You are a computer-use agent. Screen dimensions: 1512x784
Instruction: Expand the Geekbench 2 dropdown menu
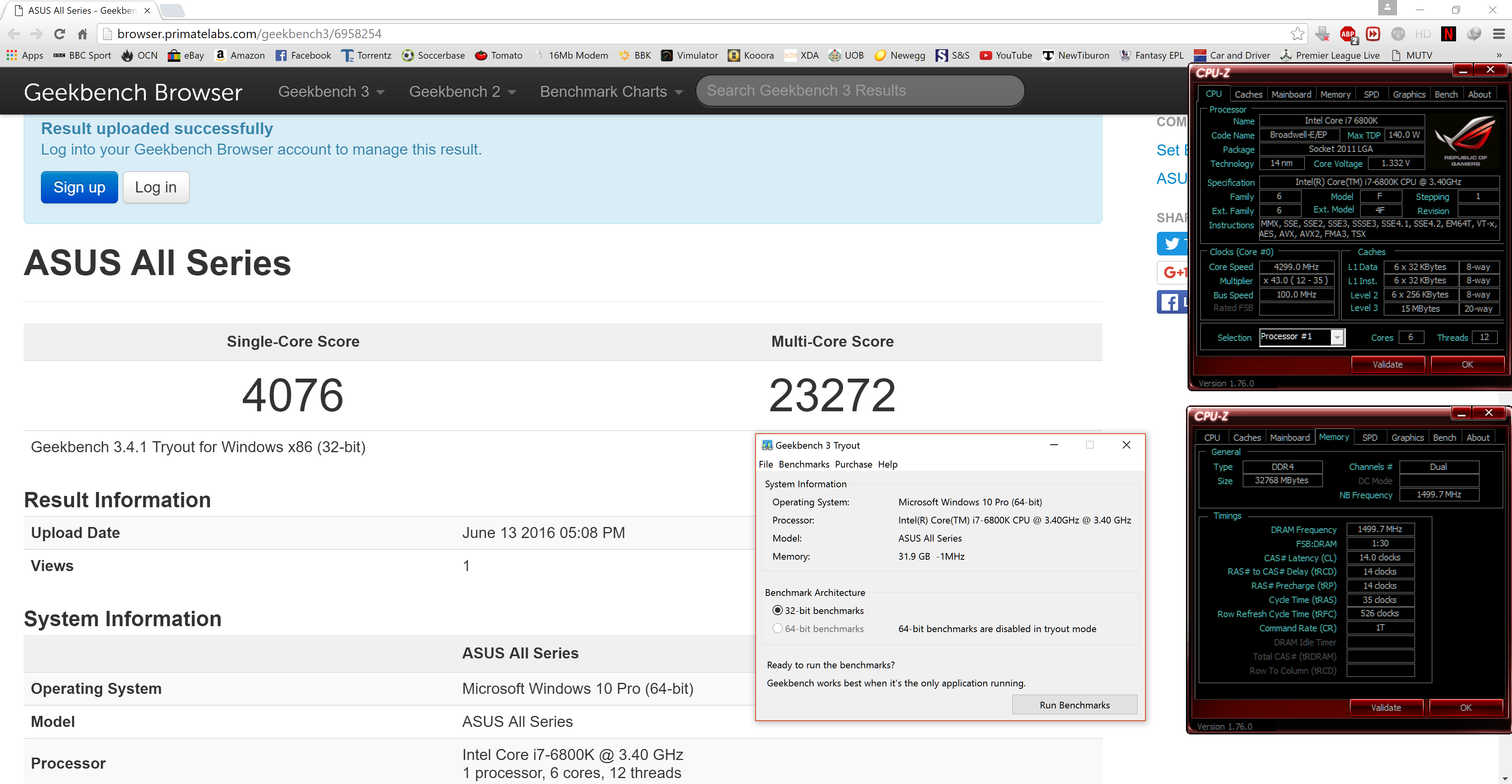coord(463,92)
